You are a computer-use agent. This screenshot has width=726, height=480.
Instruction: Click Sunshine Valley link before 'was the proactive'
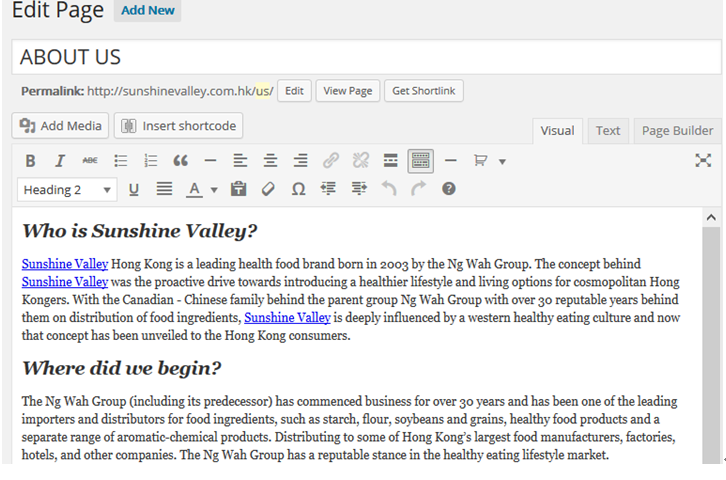tap(65, 282)
